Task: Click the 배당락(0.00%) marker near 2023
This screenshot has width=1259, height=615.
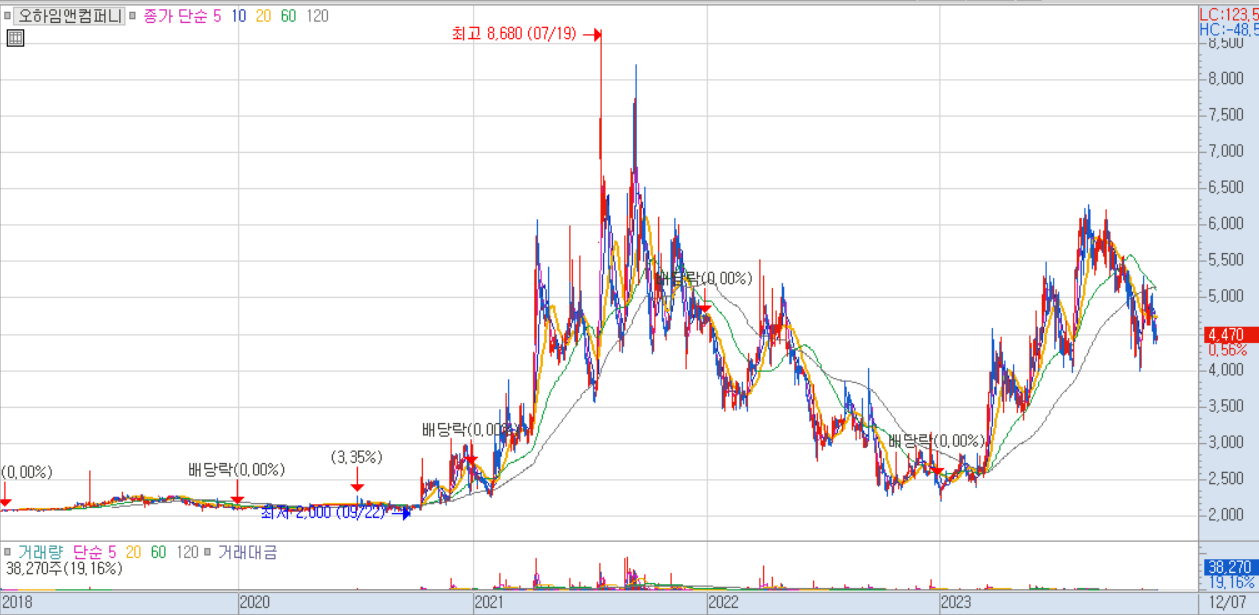Action: [x=936, y=440]
